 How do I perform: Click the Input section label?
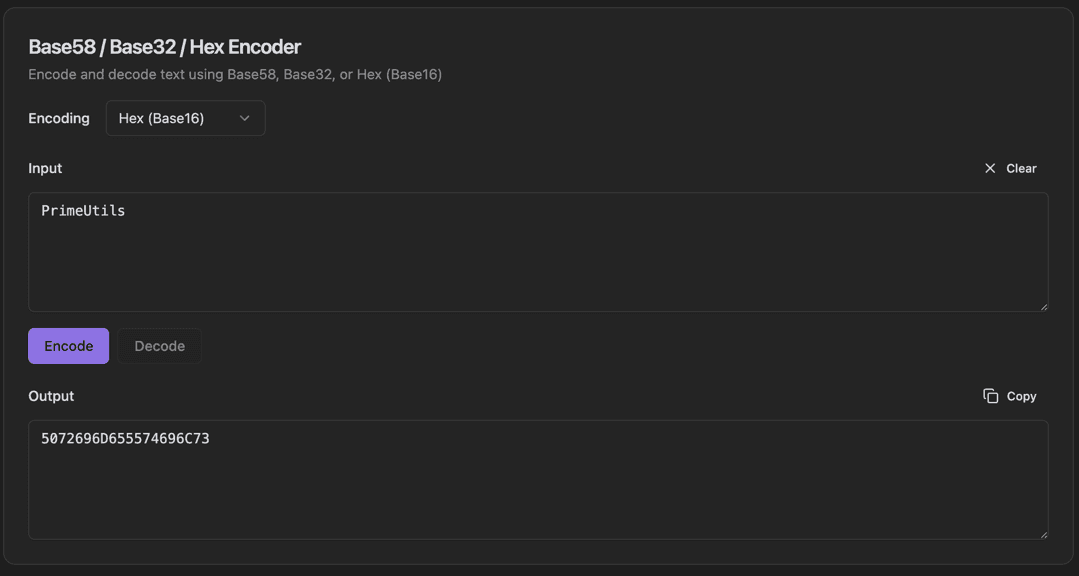(x=45, y=168)
